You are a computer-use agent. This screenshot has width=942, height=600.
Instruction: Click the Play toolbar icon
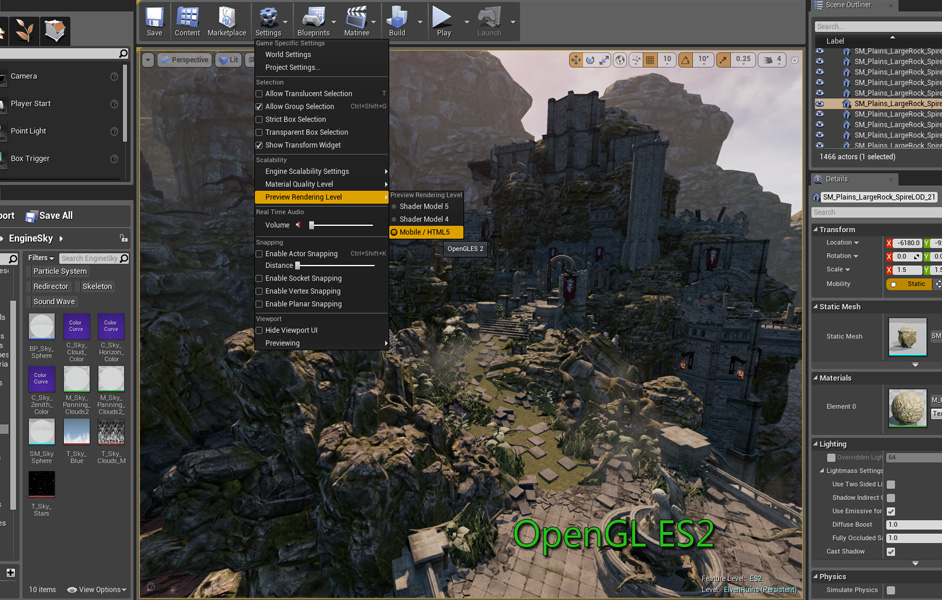coord(442,17)
